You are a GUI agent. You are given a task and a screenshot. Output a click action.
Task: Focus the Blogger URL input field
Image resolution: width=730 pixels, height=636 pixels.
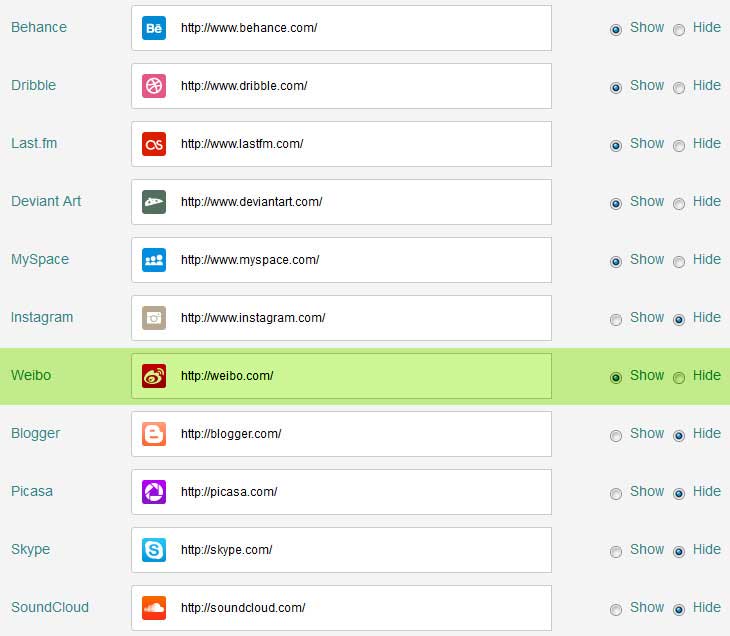(341, 434)
